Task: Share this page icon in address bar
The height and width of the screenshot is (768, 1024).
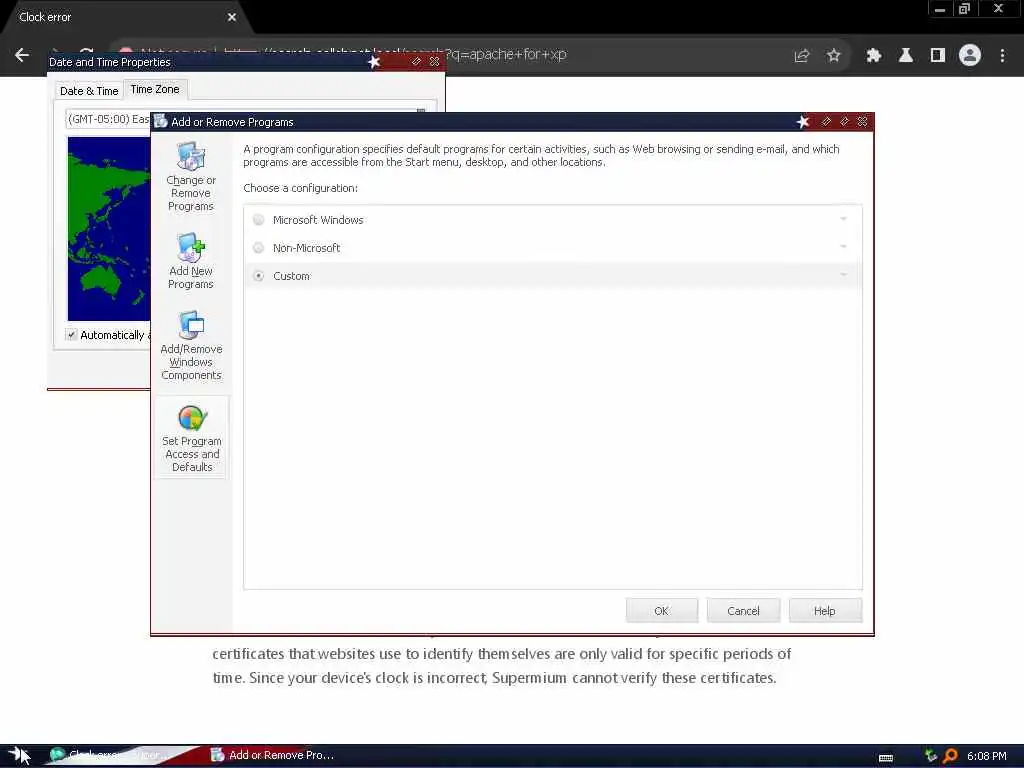Action: (x=802, y=56)
